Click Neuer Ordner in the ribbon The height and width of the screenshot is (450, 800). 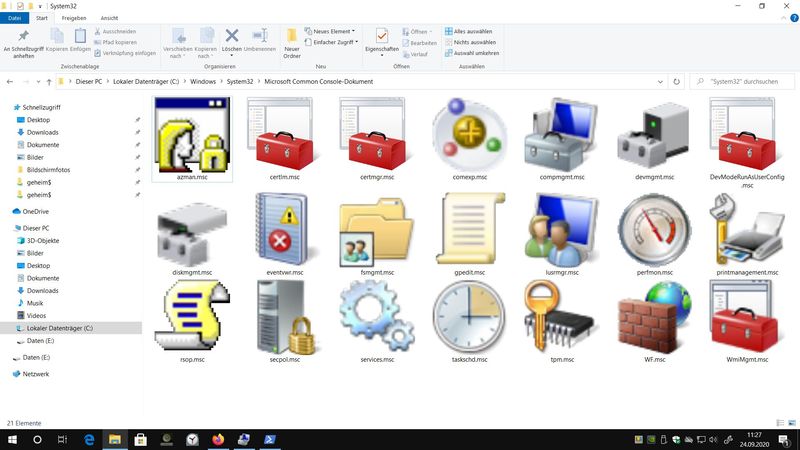292,43
